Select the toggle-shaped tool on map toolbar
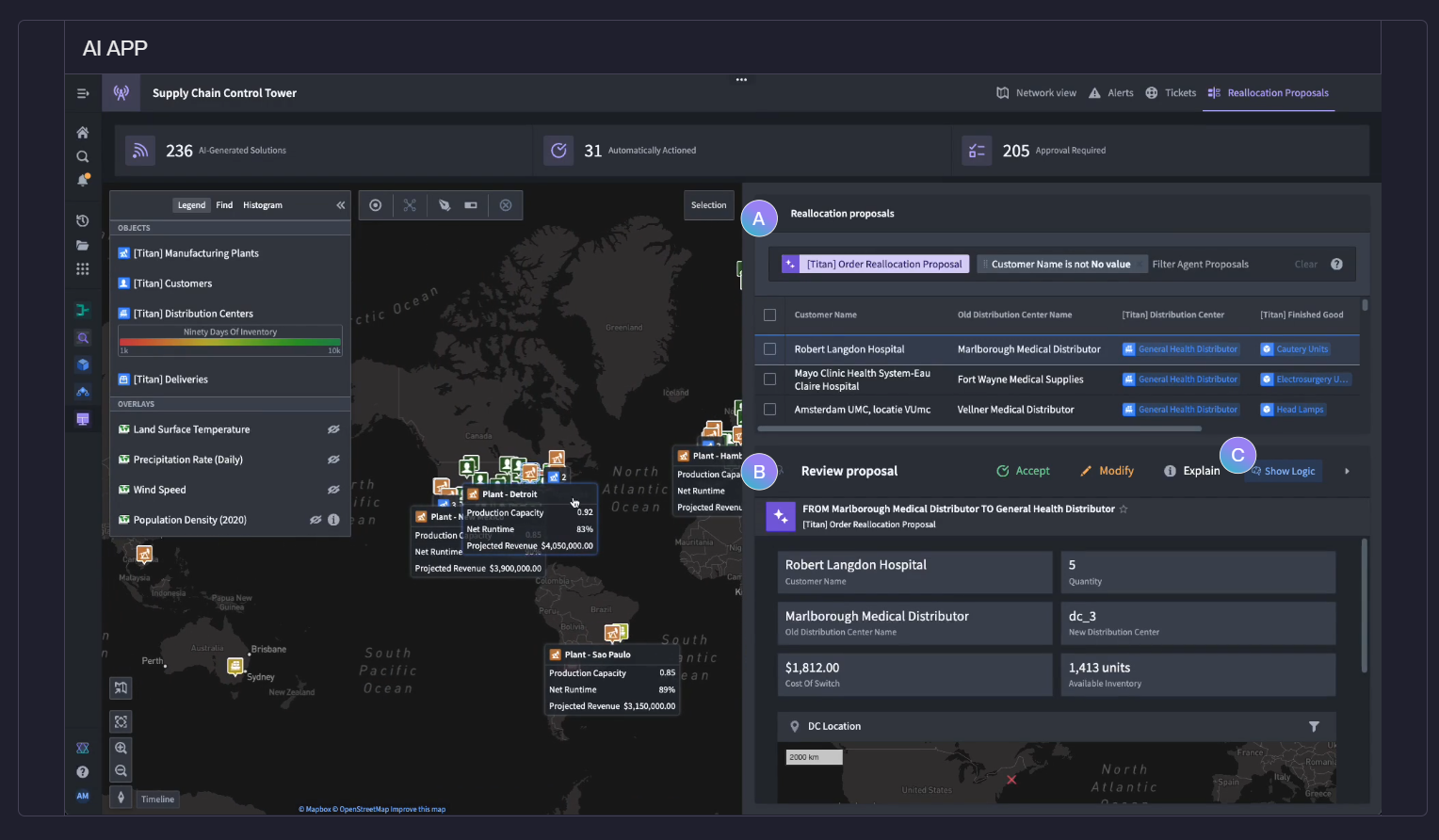1439x840 pixels. pyautogui.click(x=471, y=205)
